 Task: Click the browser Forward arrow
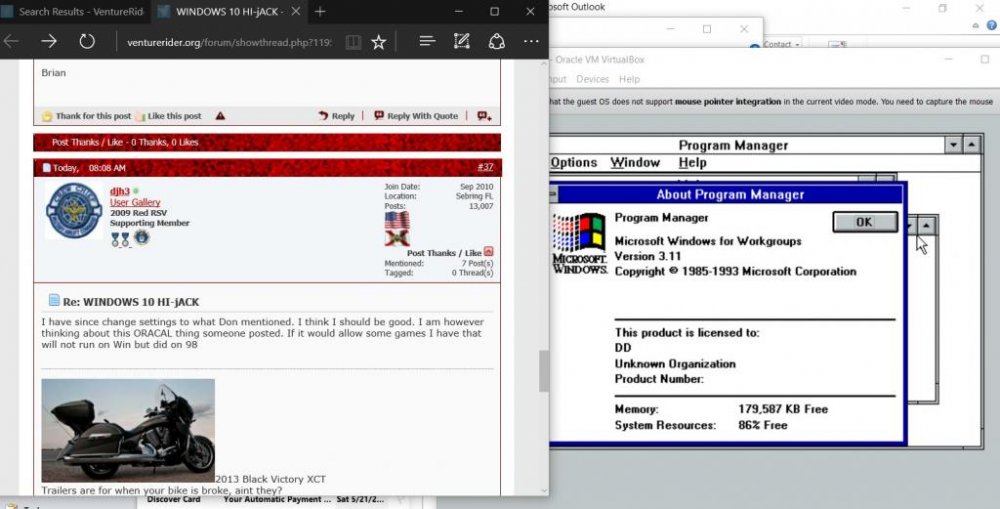coord(48,41)
